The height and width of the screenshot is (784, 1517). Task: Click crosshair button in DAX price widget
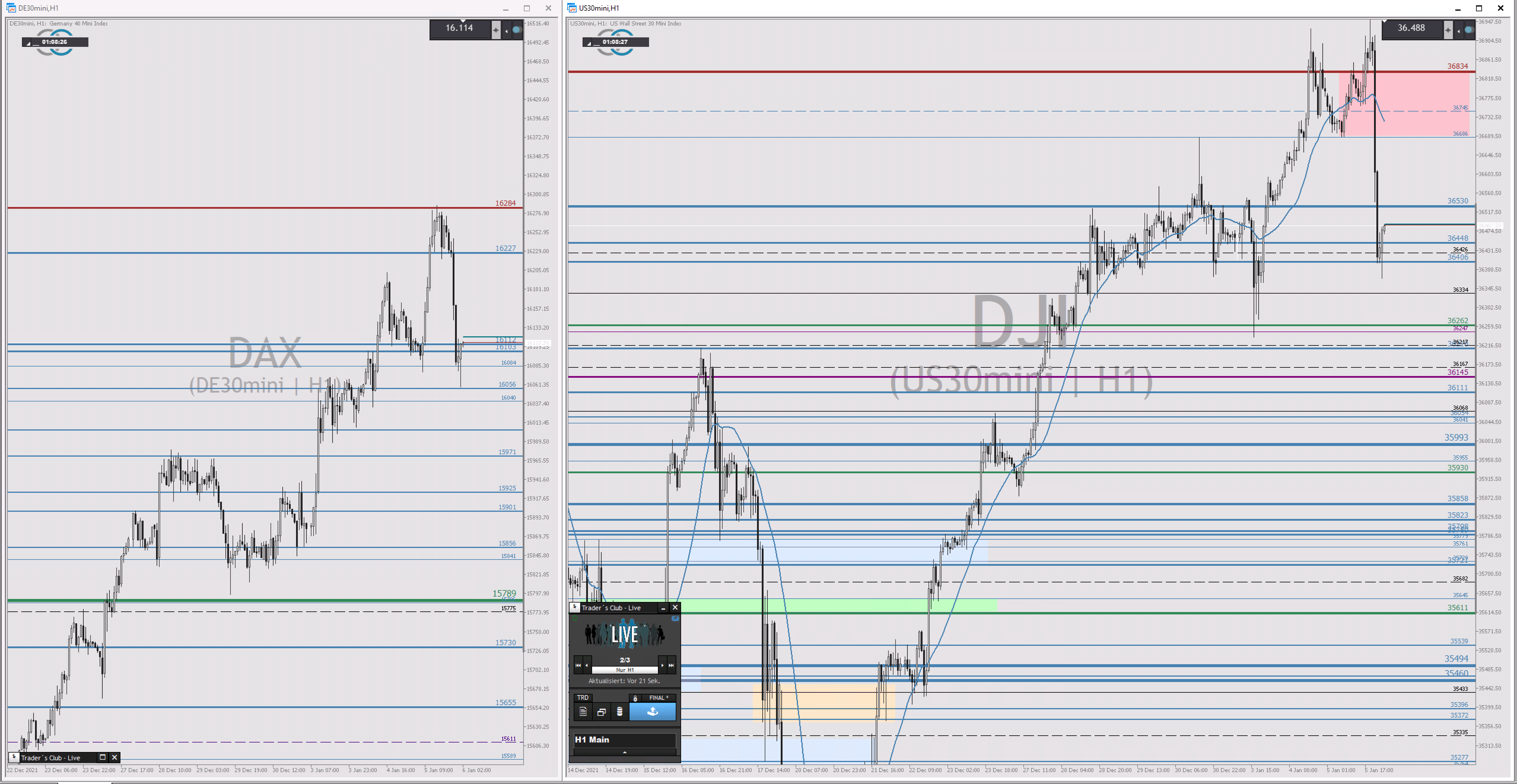[496, 29]
